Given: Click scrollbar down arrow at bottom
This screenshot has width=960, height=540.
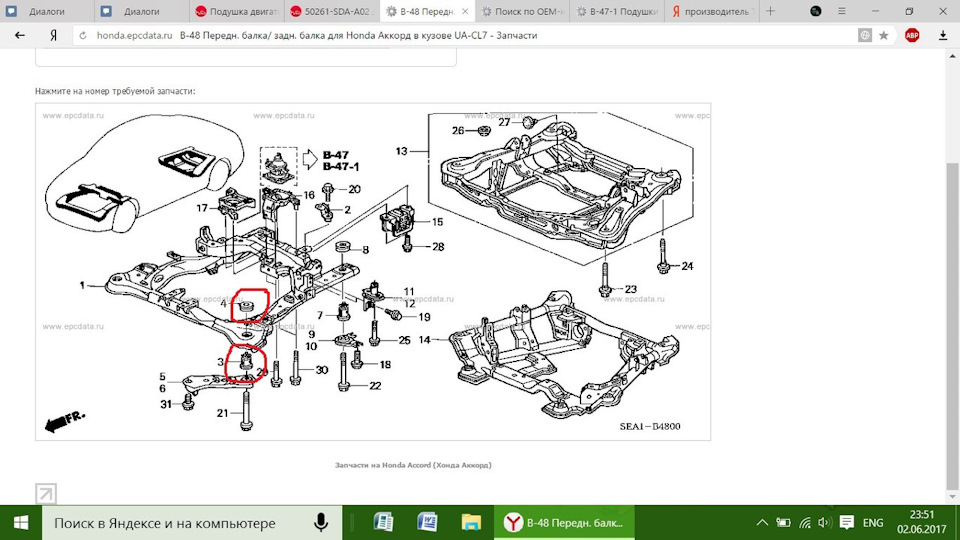Looking at the screenshot, I should coord(952,497).
